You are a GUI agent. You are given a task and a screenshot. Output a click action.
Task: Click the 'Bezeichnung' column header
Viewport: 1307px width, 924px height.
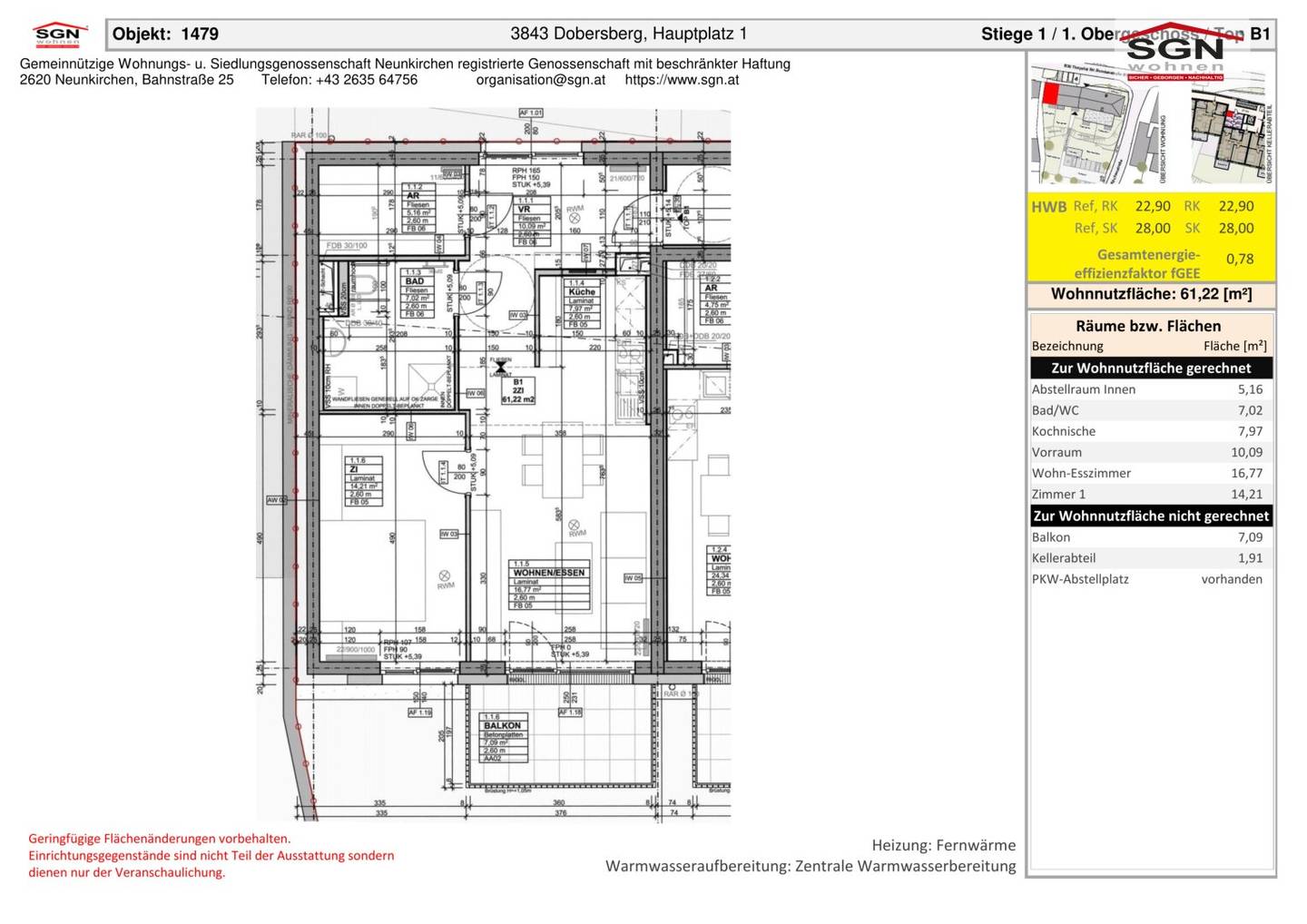click(1067, 346)
